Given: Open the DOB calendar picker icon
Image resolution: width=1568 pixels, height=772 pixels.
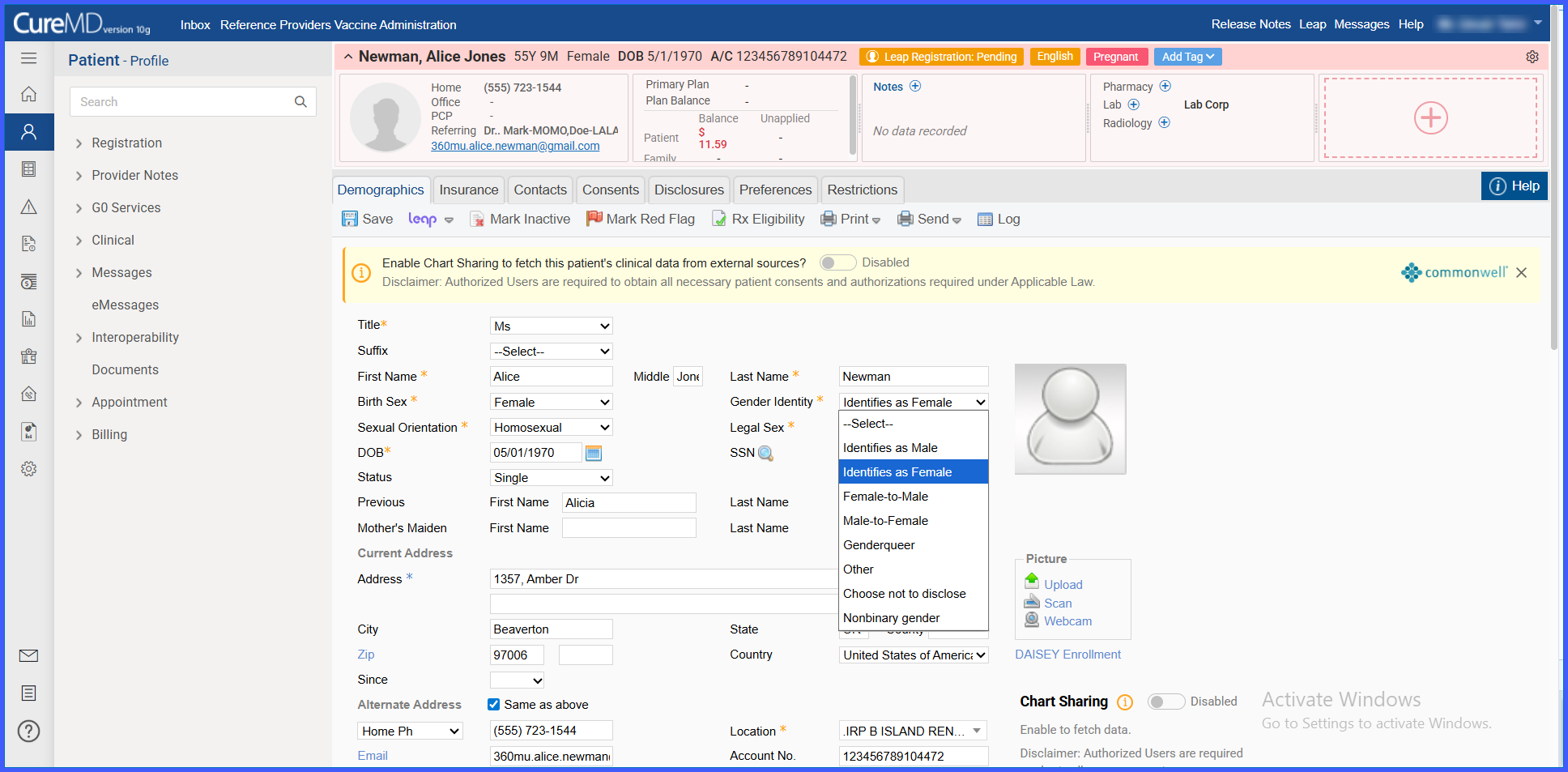Looking at the screenshot, I should (x=594, y=453).
